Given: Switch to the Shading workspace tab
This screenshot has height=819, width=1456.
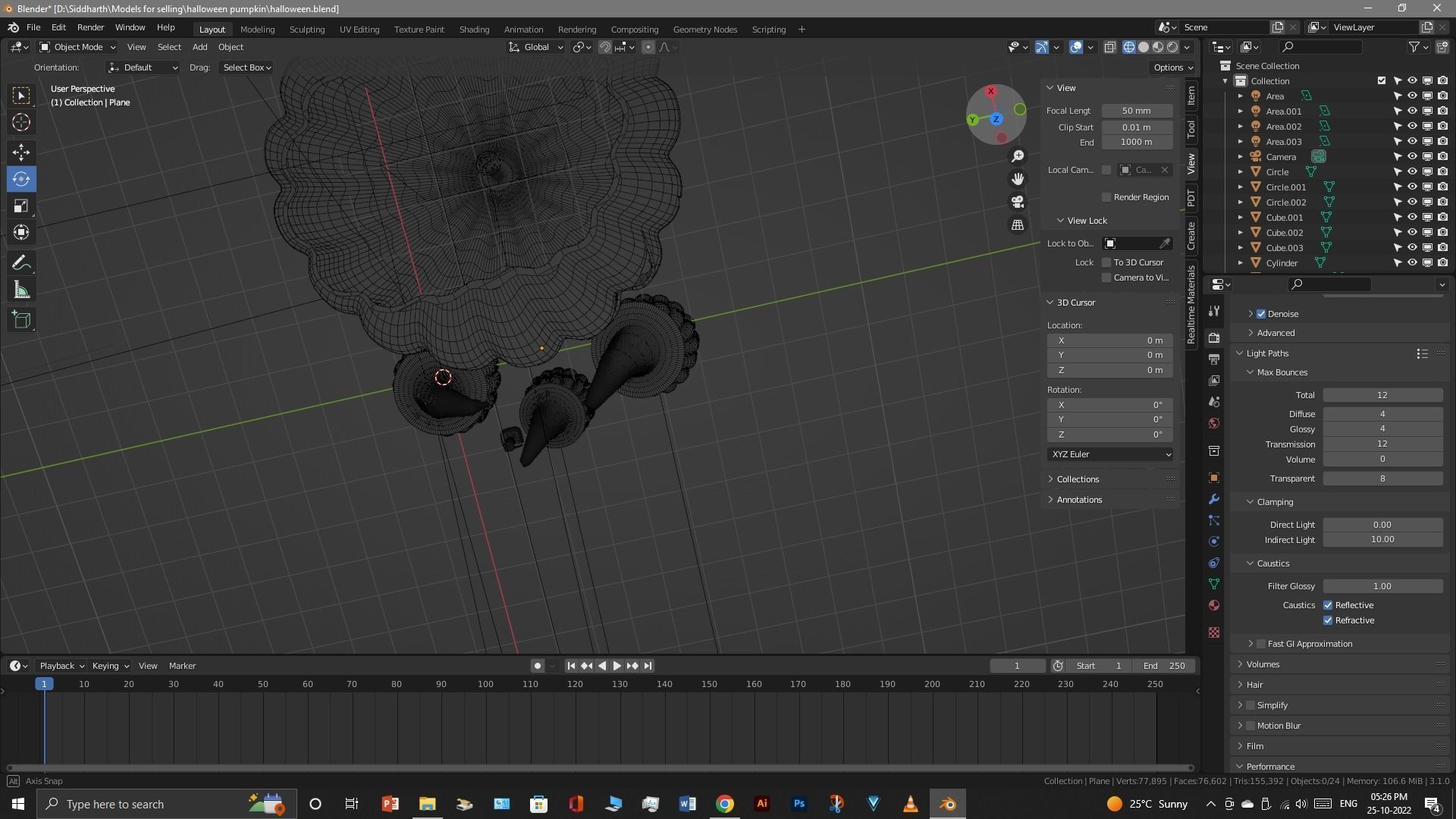Looking at the screenshot, I should (x=474, y=30).
